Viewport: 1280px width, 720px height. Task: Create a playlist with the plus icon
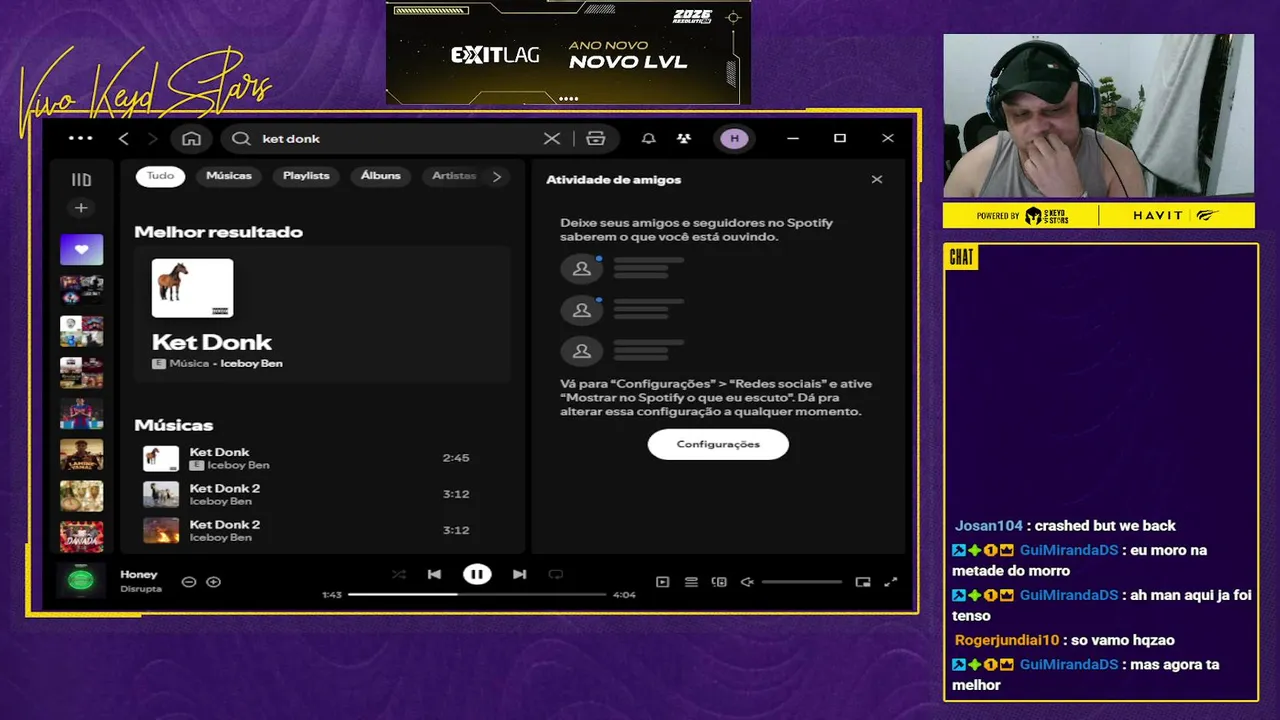coord(81,208)
